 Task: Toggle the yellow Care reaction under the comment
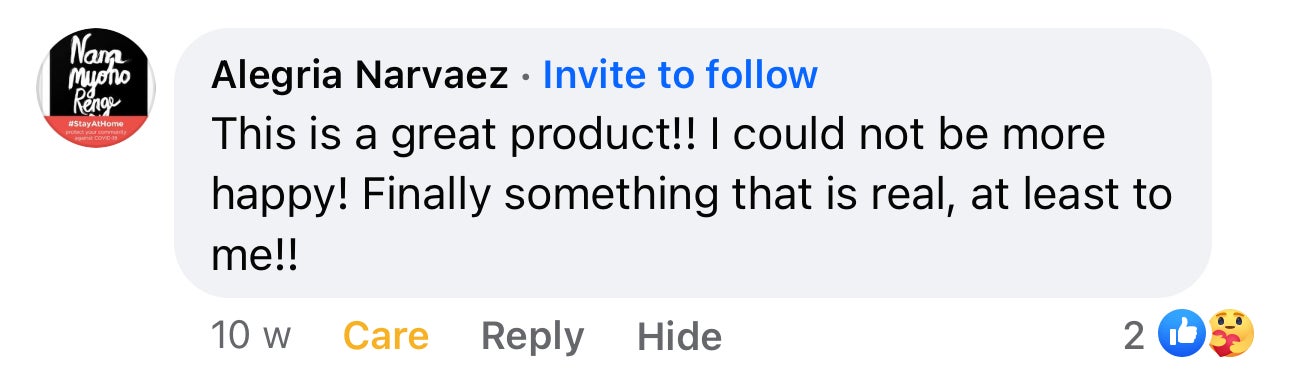click(386, 336)
